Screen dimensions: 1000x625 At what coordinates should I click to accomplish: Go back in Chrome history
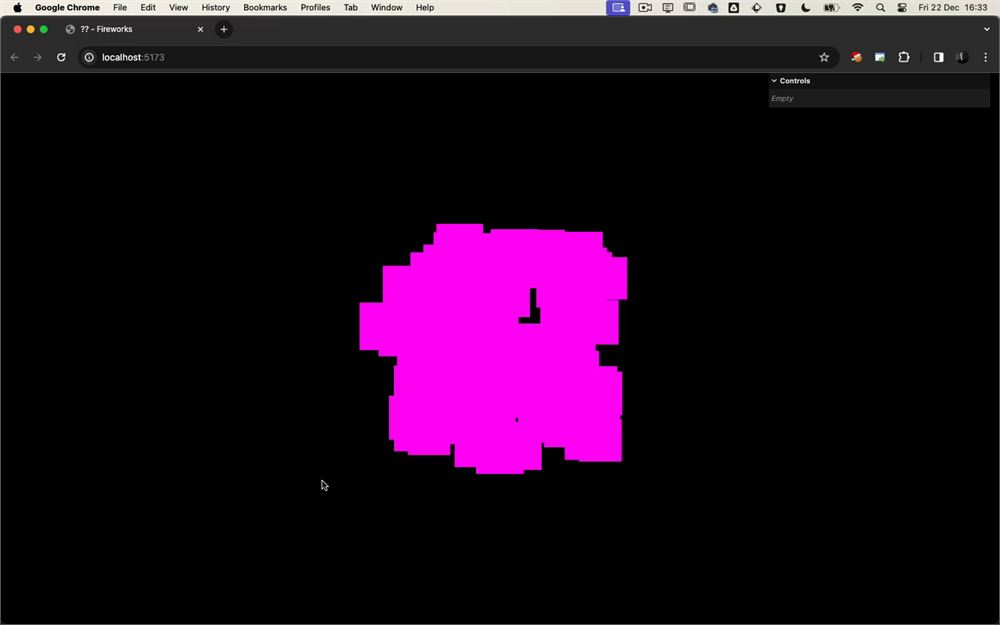15,57
